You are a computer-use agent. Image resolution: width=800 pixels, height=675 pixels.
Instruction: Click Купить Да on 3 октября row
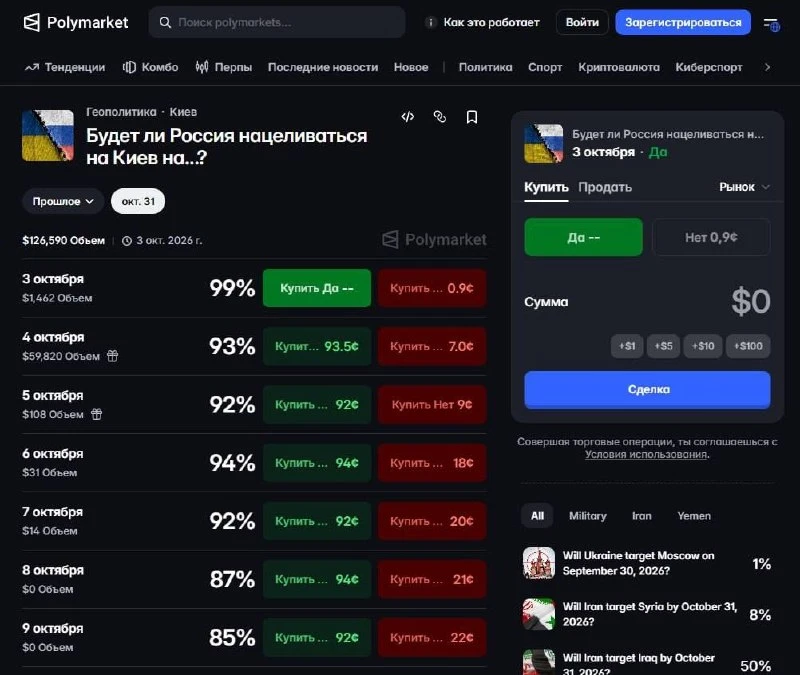pyautogui.click(x=317, y=288)
